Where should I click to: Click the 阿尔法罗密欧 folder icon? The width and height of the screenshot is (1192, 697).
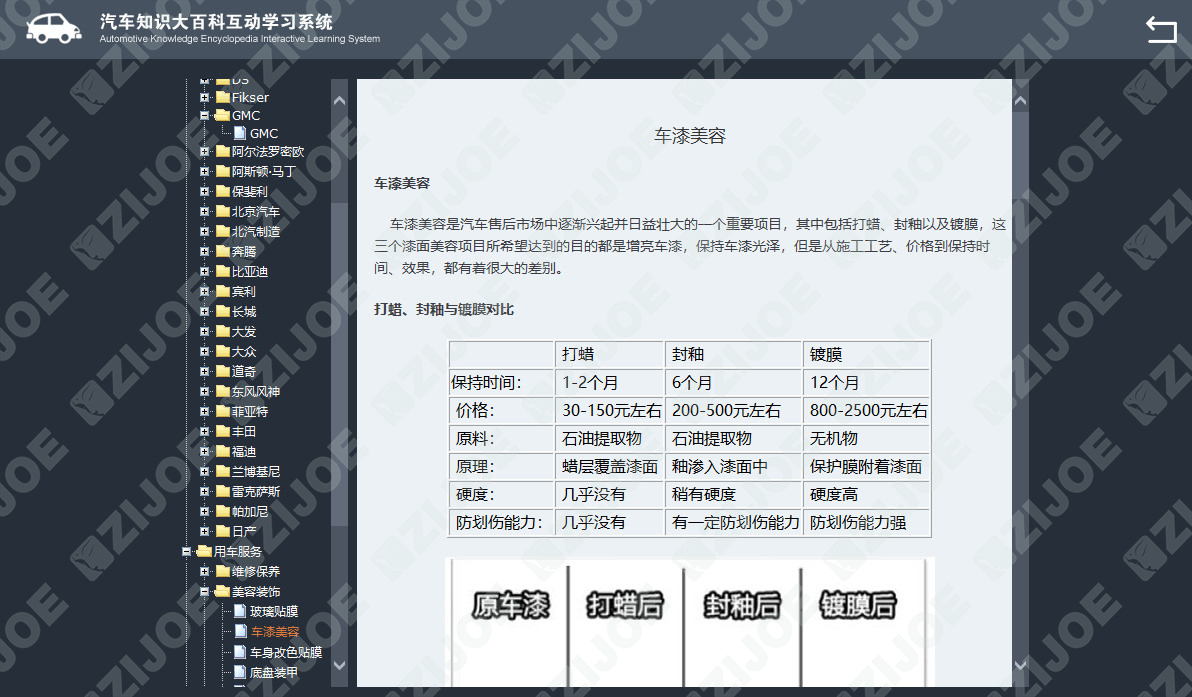pyautogui.click(x=223, y=151)
